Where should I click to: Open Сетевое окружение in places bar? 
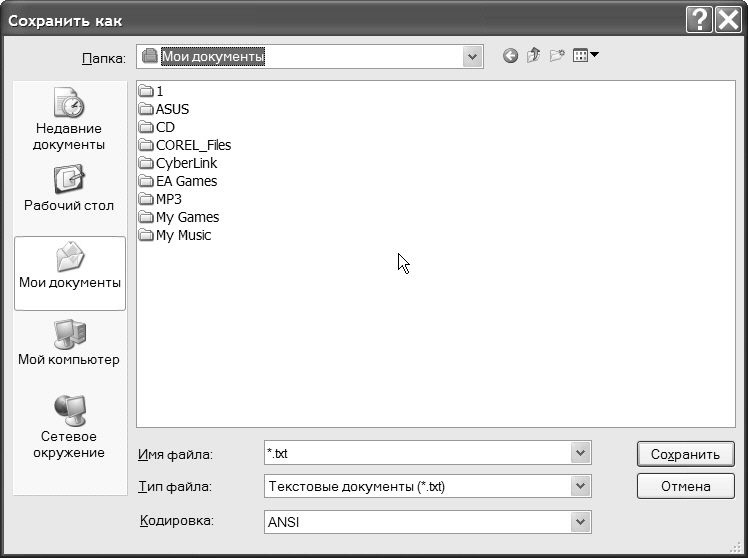[x=69, y=427]
